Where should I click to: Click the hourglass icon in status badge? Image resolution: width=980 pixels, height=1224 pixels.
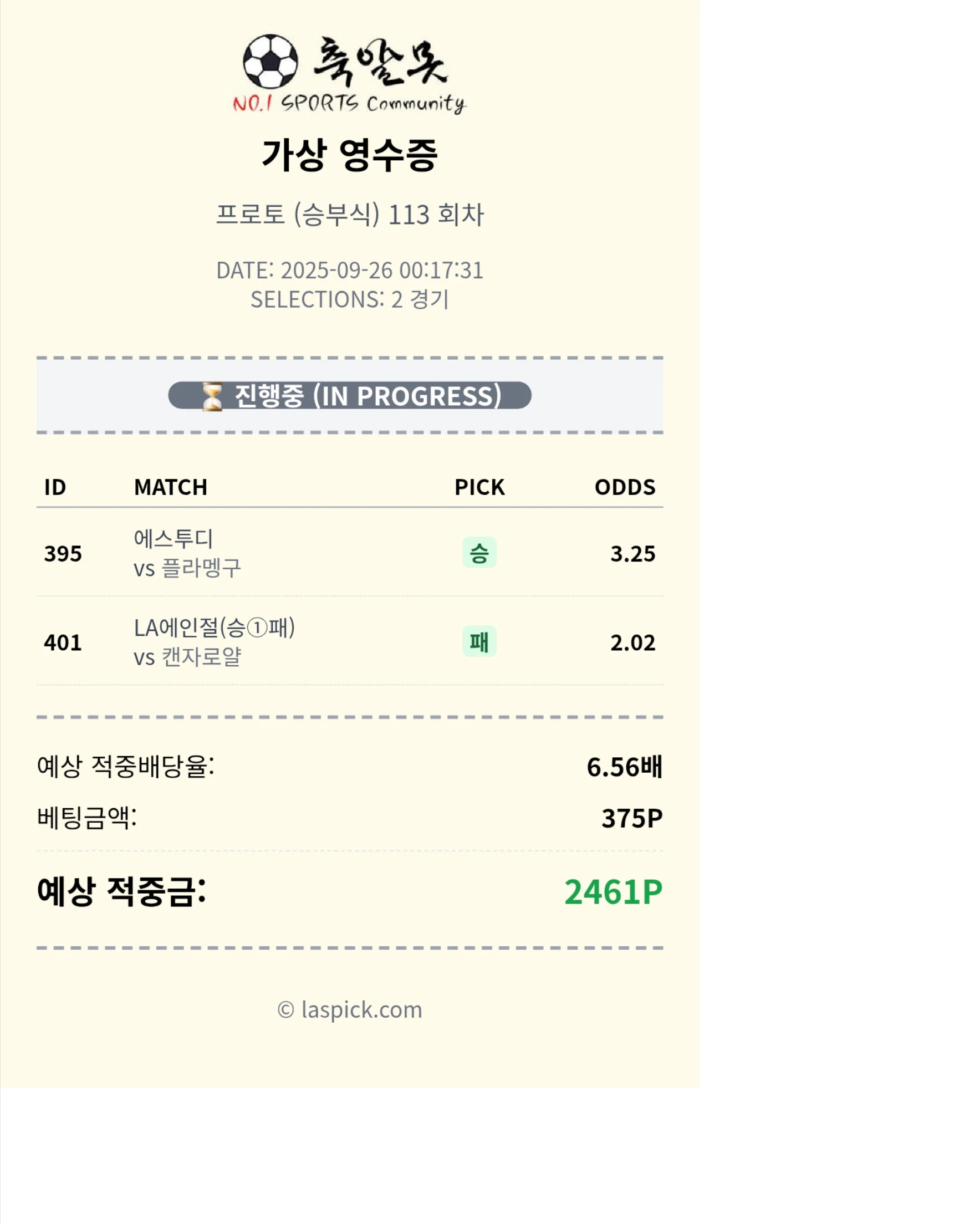click(x=212, y=396)
